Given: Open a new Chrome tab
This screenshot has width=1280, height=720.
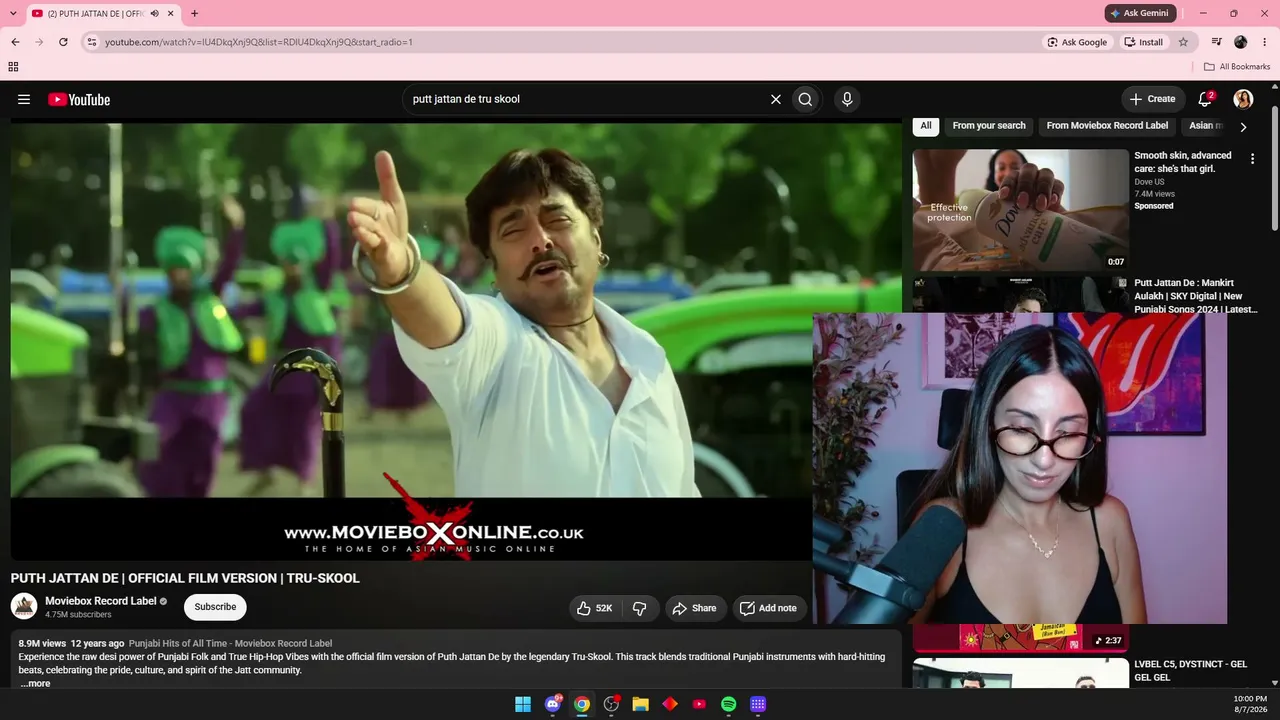Looking at the screenshot, I should [194, 14].
